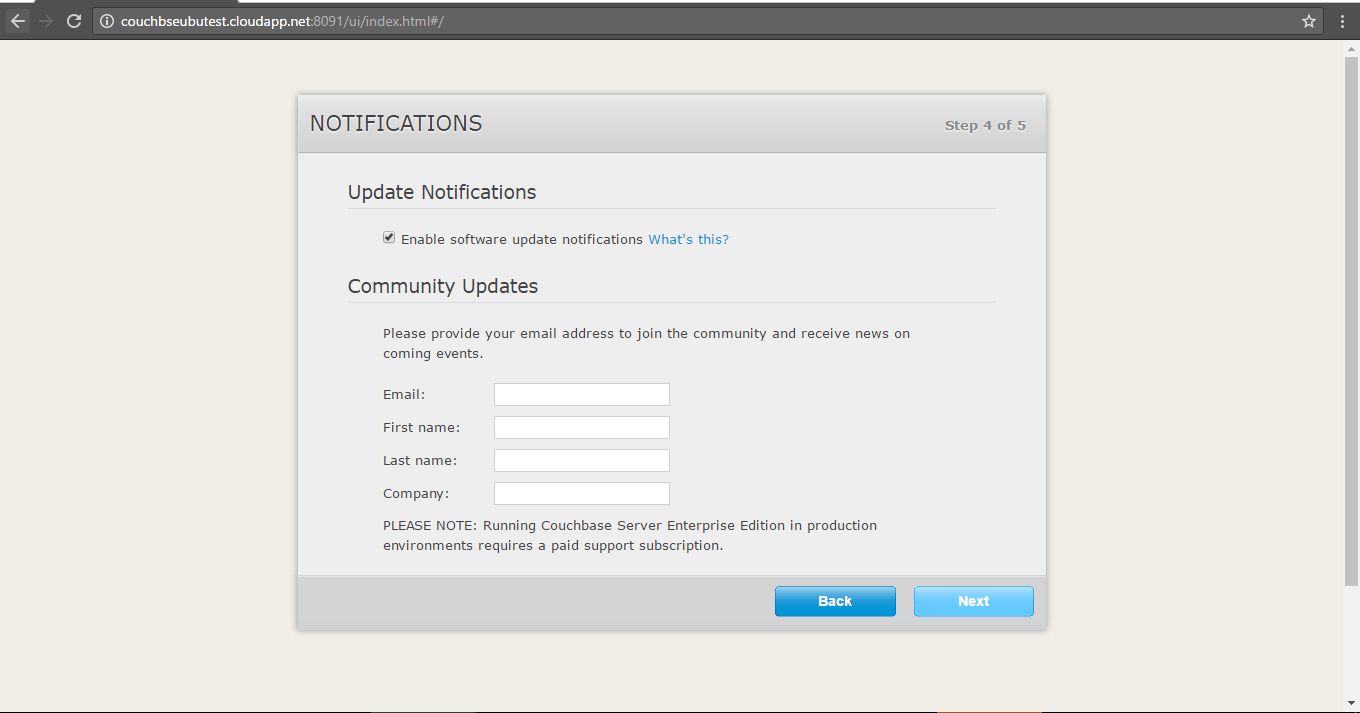Open the page info icon in address bar
Image resolution: width=1360 pixels, height=713 pixels.
click(106, 20)
